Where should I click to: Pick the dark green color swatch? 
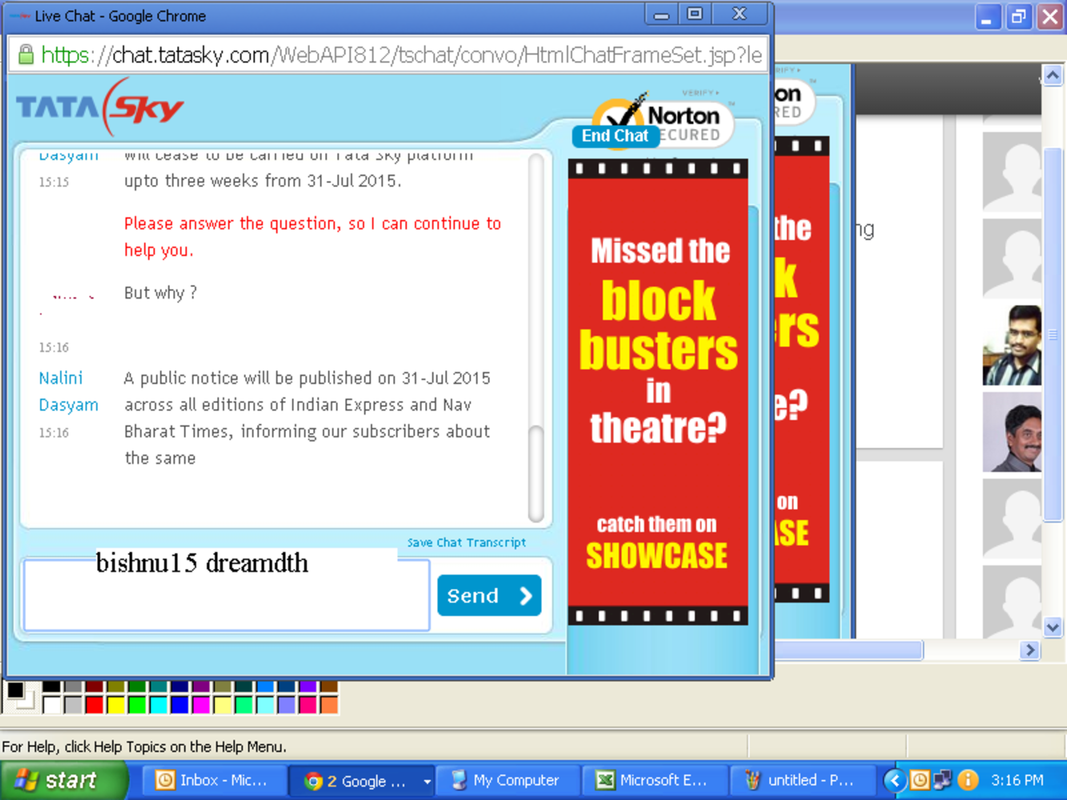[137, 686]
